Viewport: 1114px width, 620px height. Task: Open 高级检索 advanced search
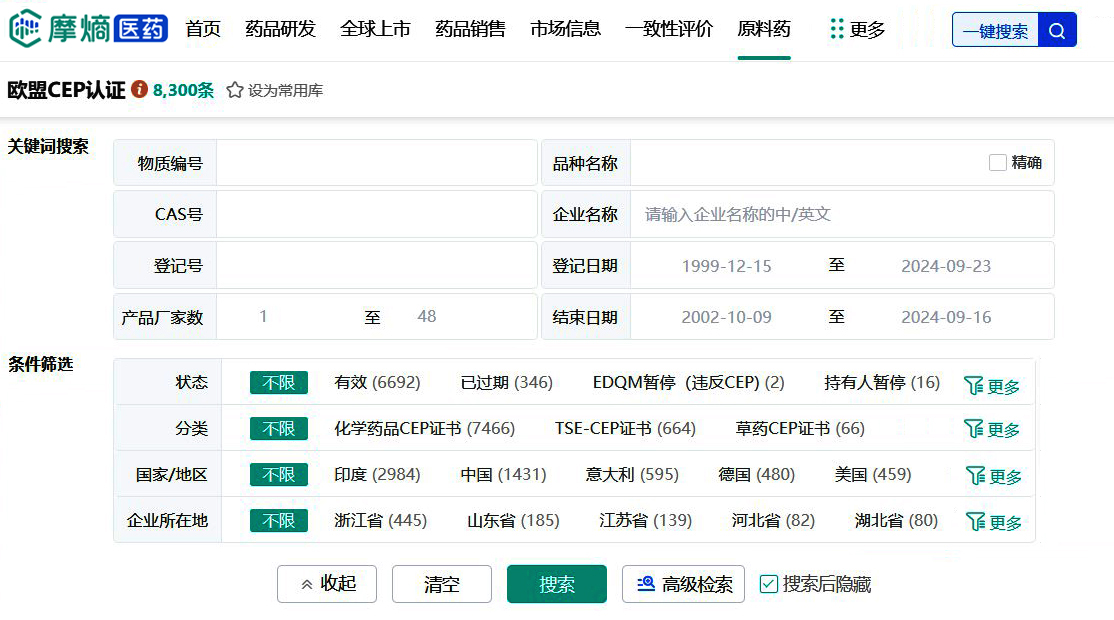[x=683, y=584]
